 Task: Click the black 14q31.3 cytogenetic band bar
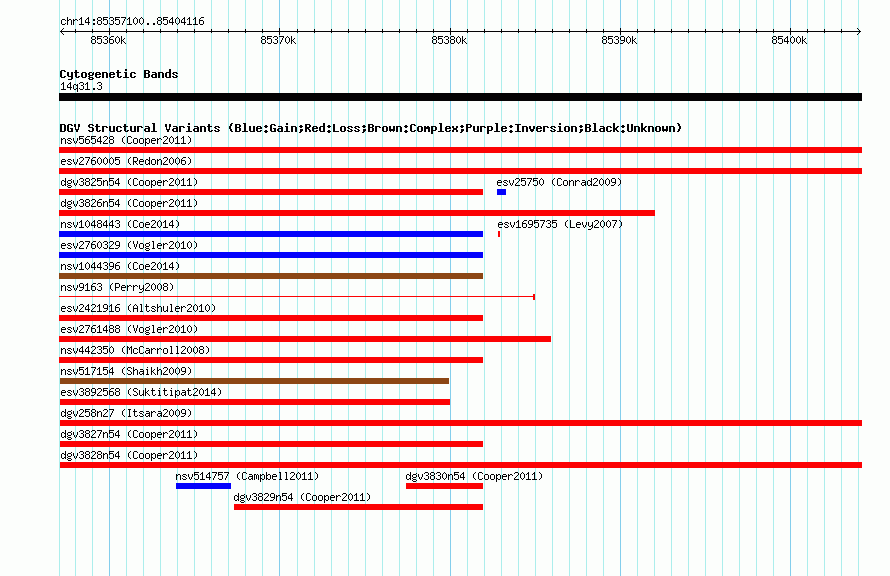[x=460, y=97]
